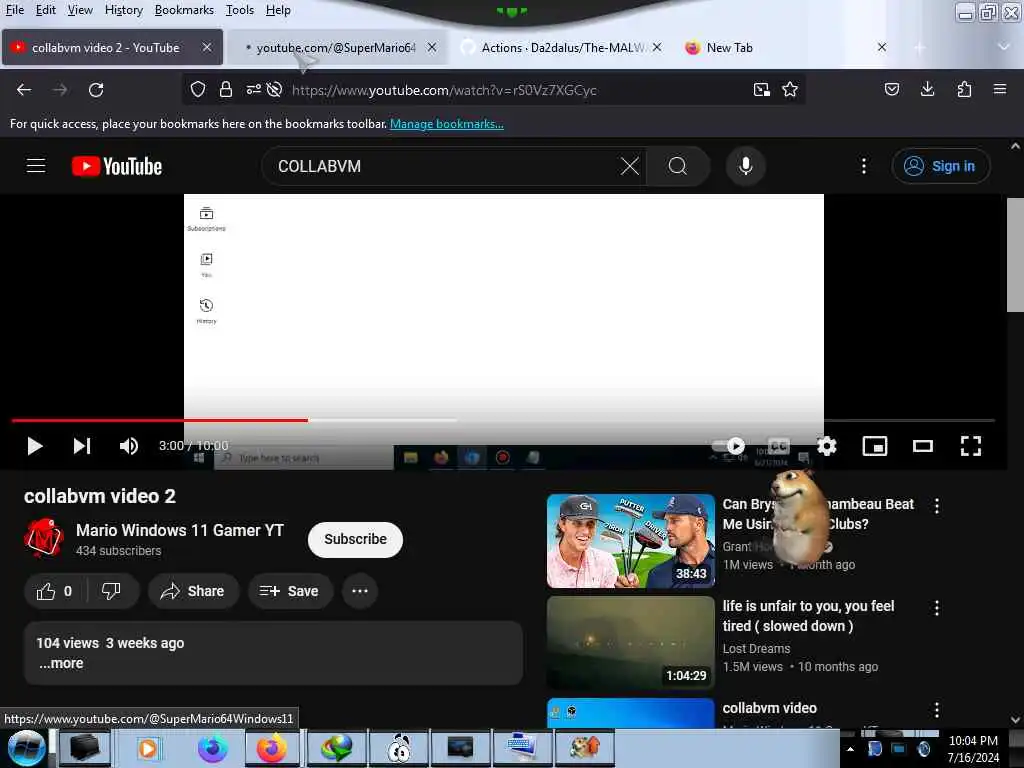1024x768 pixels.
Task: Switch to theater mode view
Action: 923,446
